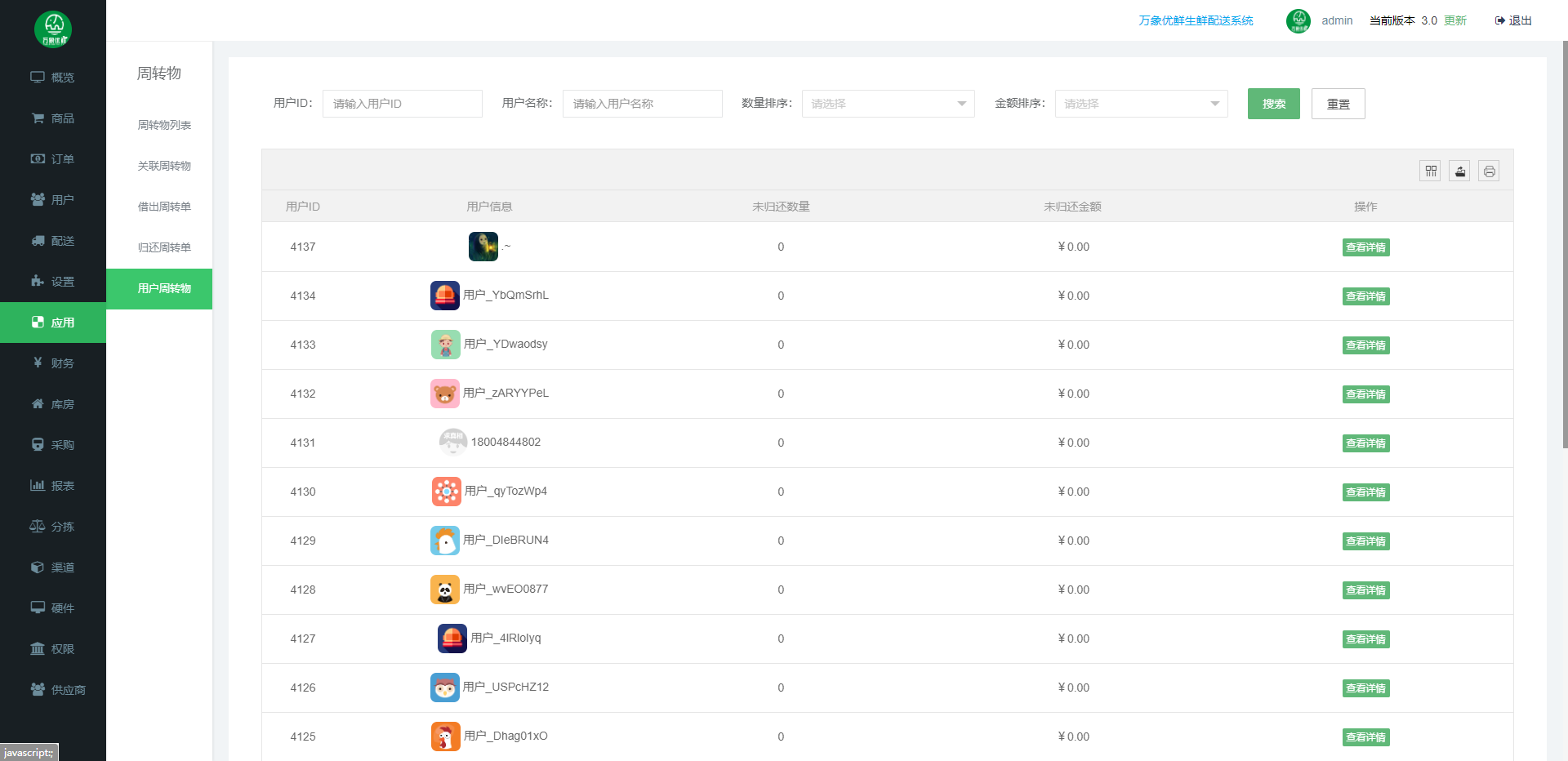The height and width of the screenshot is (761, 1568).
Task: Click 查看详情 for user 4137
Action: pos(1366,247)
